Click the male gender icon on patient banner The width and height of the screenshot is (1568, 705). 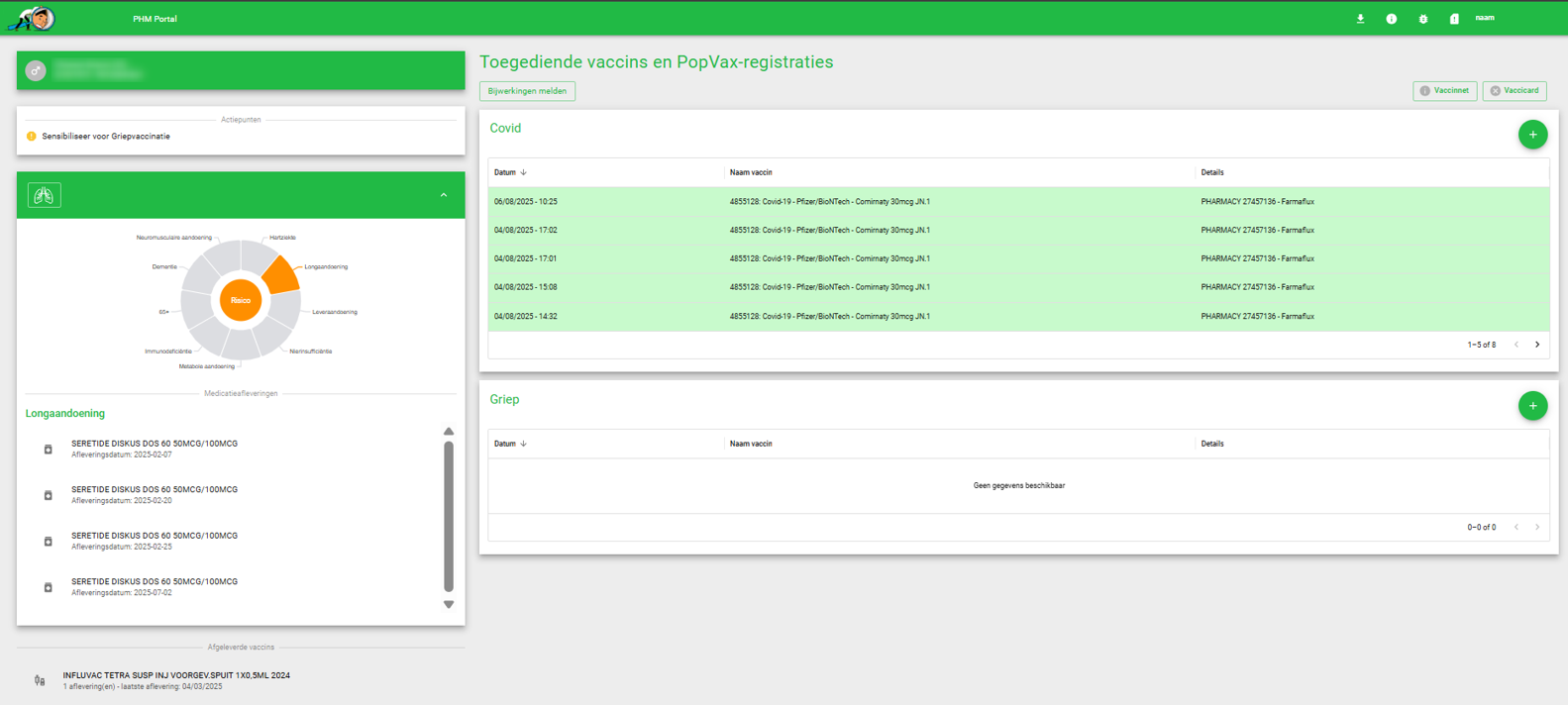36,70
